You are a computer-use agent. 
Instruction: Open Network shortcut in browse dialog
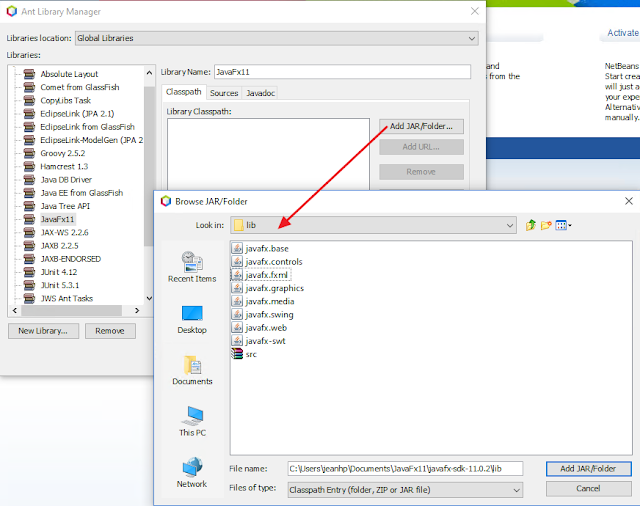(x=192, y=473)
